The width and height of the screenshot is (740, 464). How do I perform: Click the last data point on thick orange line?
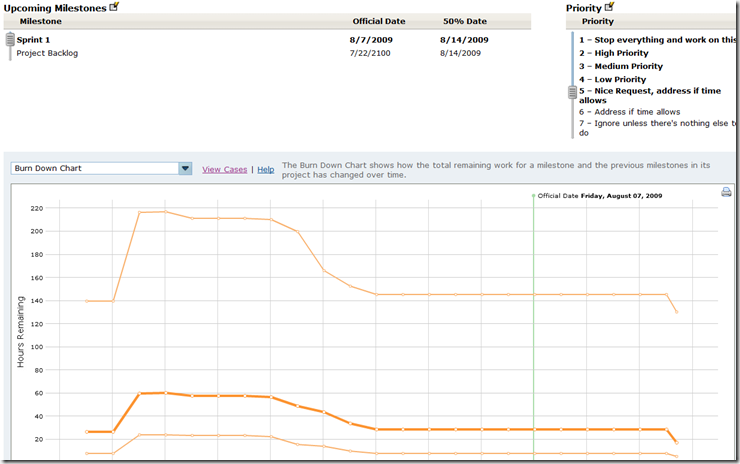677,443
